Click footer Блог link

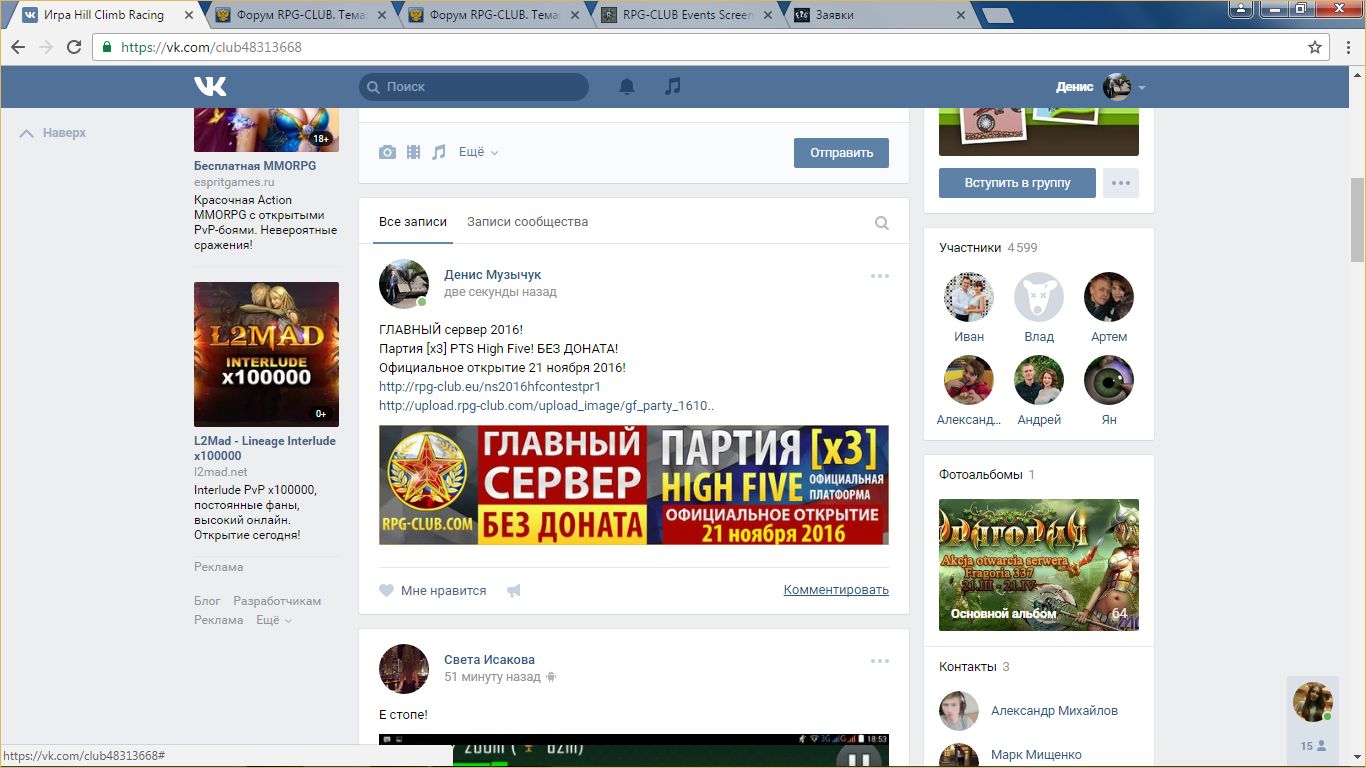tap(207, 601)
